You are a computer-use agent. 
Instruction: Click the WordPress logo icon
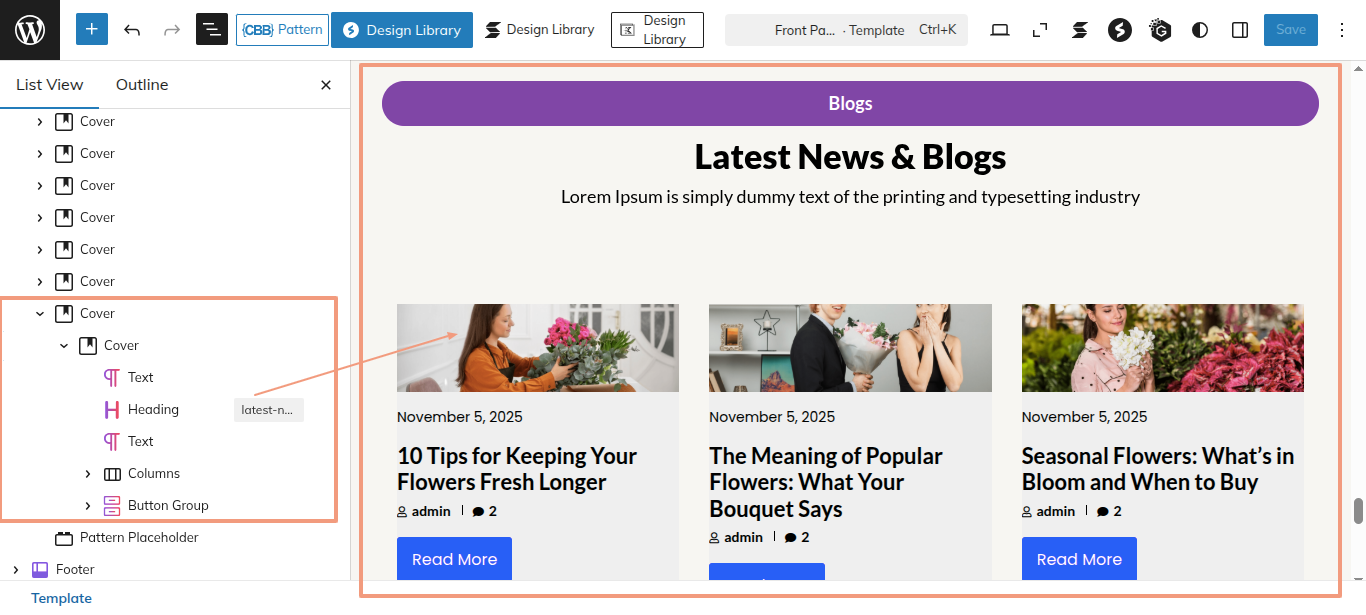coord(30,30)
